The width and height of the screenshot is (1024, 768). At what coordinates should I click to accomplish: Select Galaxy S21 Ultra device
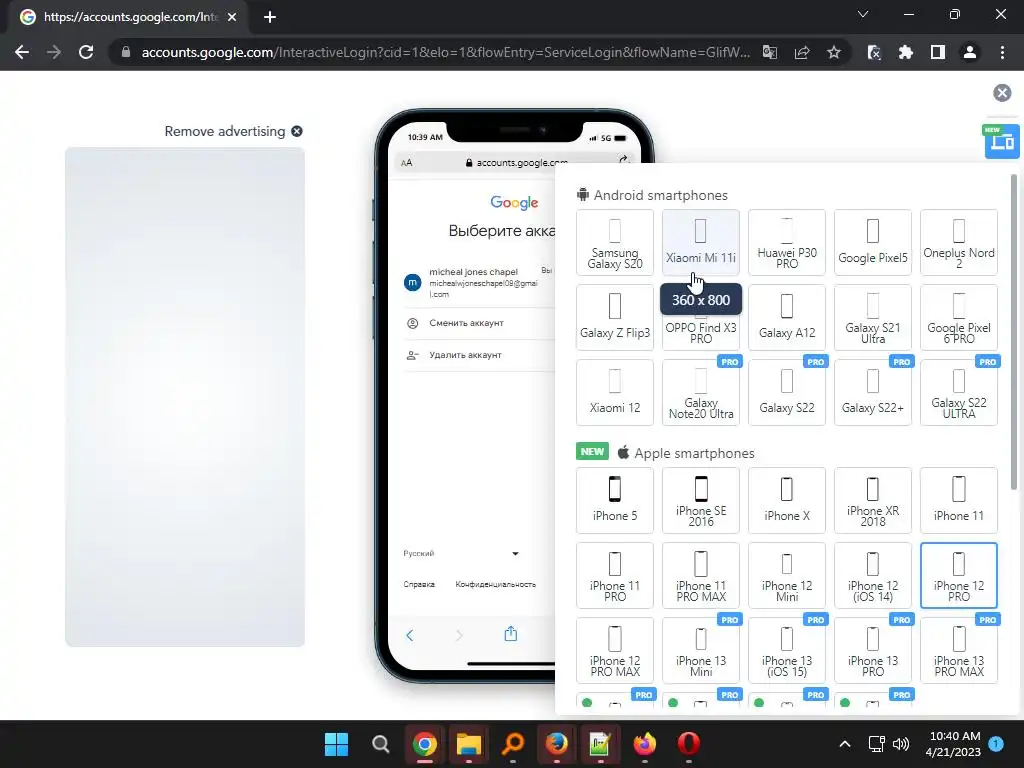point(872,317)
